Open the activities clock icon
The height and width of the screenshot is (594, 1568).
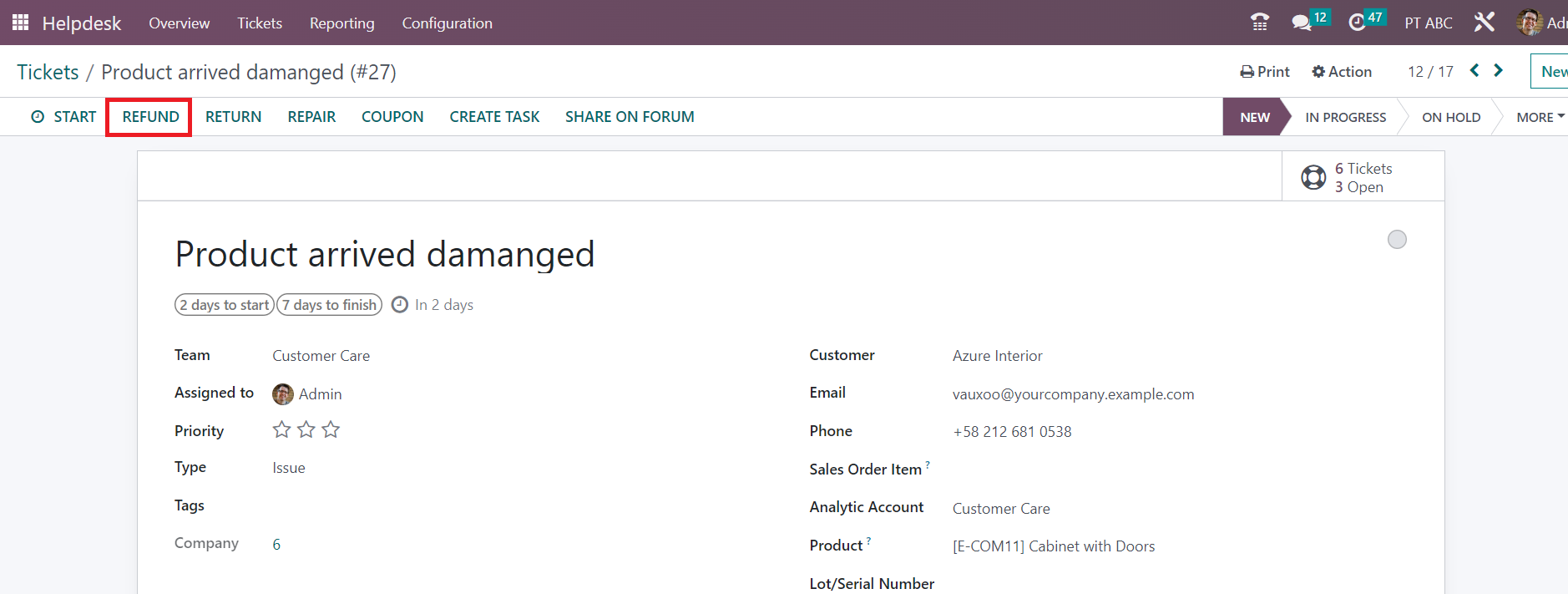(x=1357, y=23)
